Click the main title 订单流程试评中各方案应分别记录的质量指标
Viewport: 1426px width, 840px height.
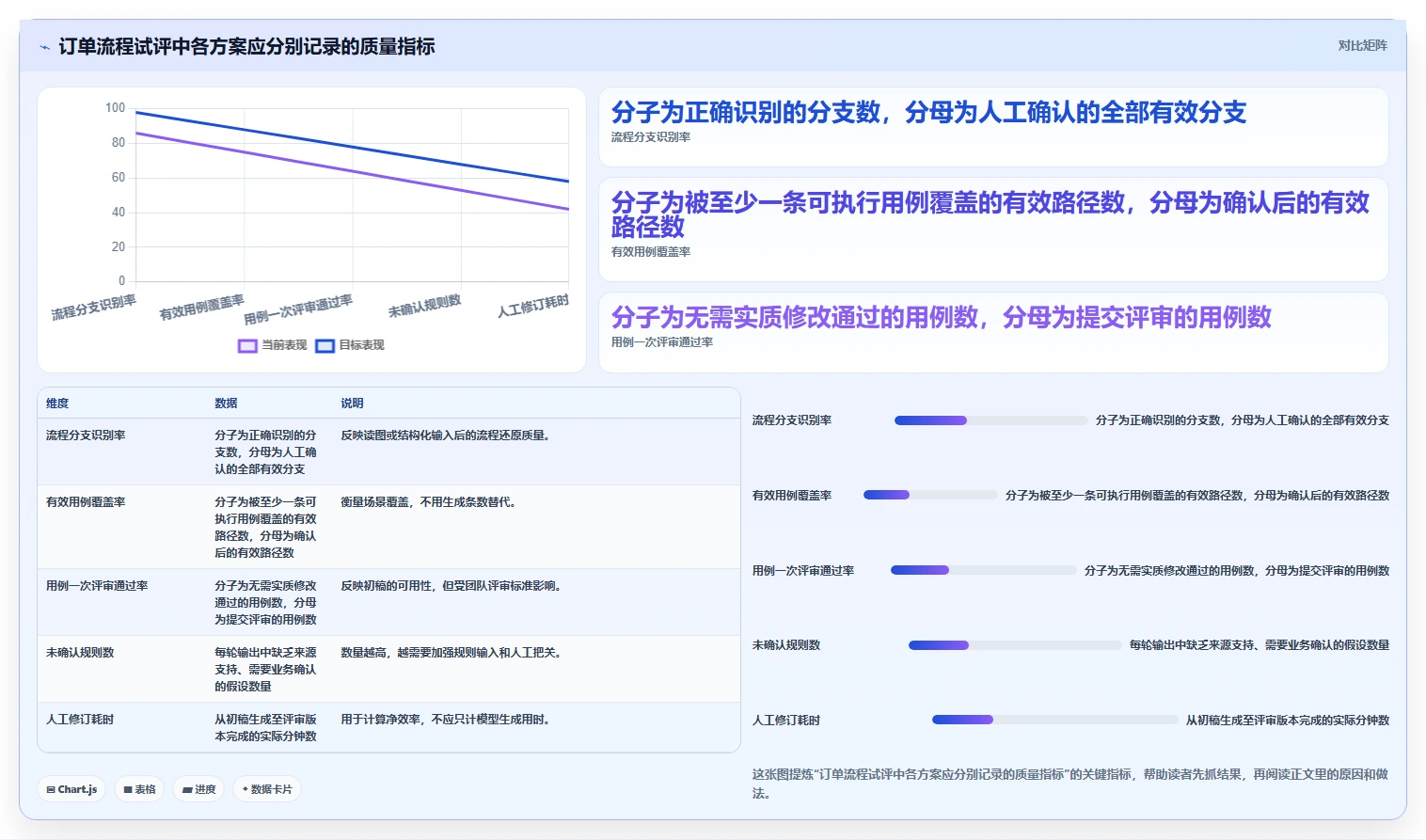point(246,46)
